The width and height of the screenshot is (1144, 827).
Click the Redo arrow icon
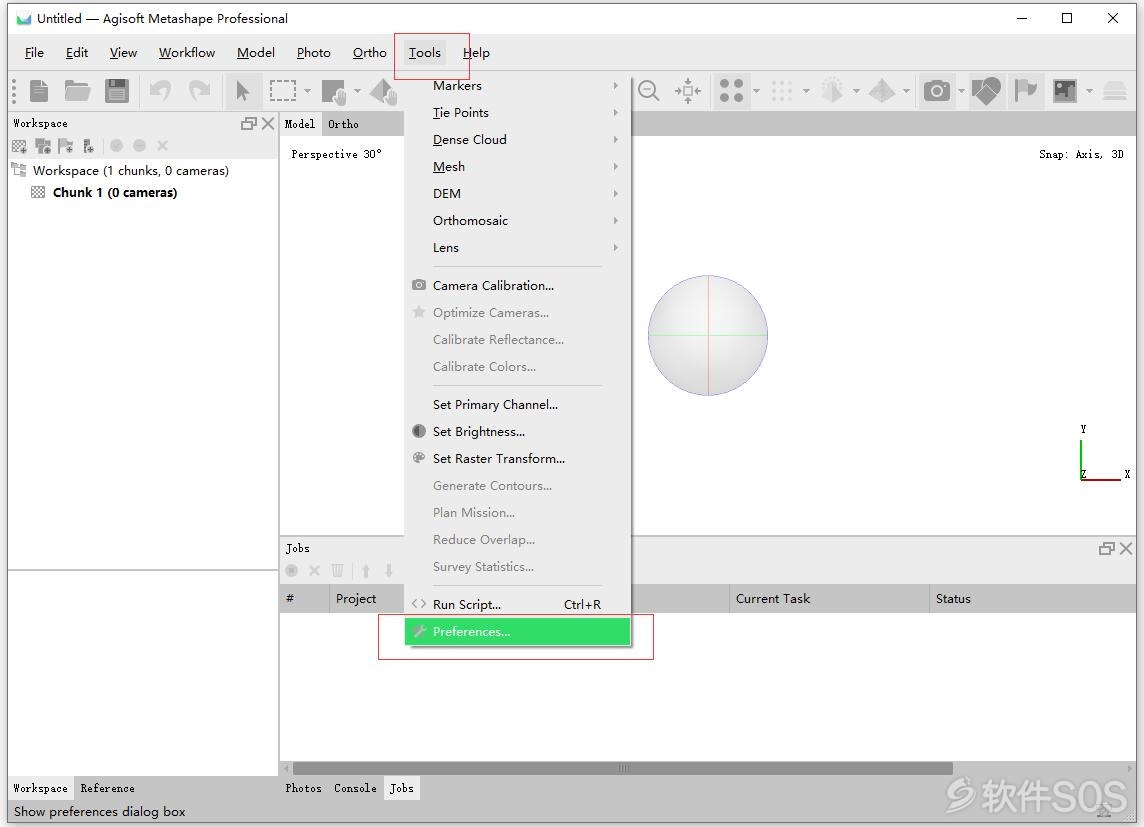(x=199, y=91)
